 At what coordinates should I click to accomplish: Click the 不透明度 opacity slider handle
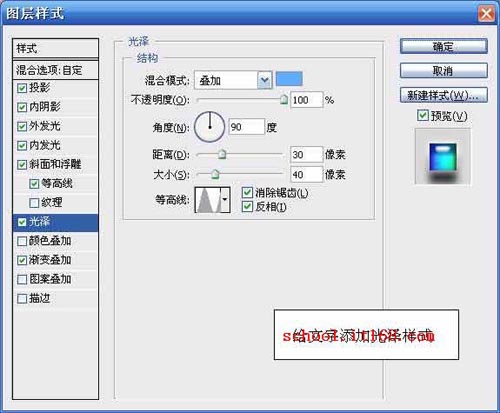(x=284, y=99)
